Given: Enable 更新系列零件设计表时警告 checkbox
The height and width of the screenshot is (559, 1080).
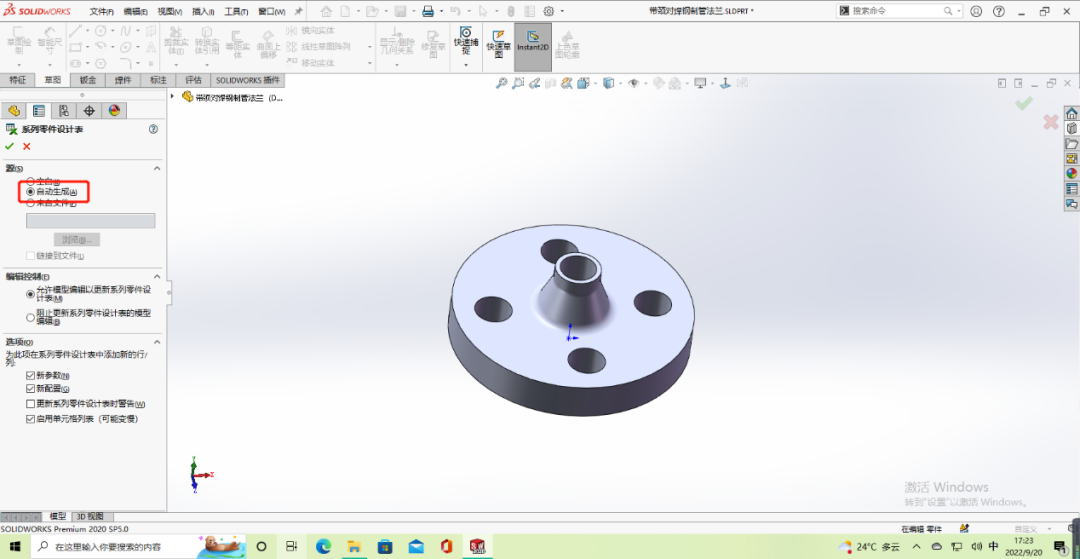Looking at the screenshot, I should (x=30, y=404).
